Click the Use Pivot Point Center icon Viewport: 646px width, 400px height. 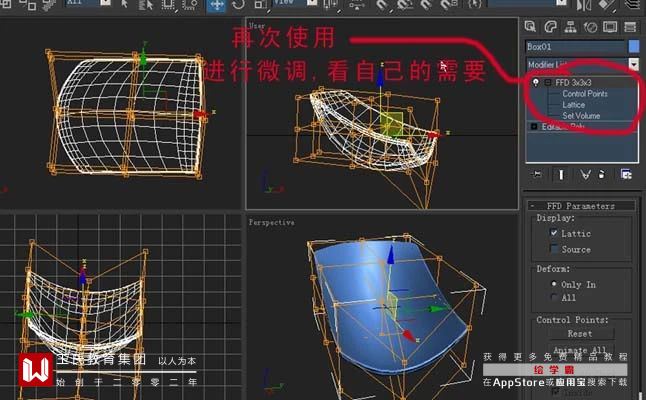(332, 5)
